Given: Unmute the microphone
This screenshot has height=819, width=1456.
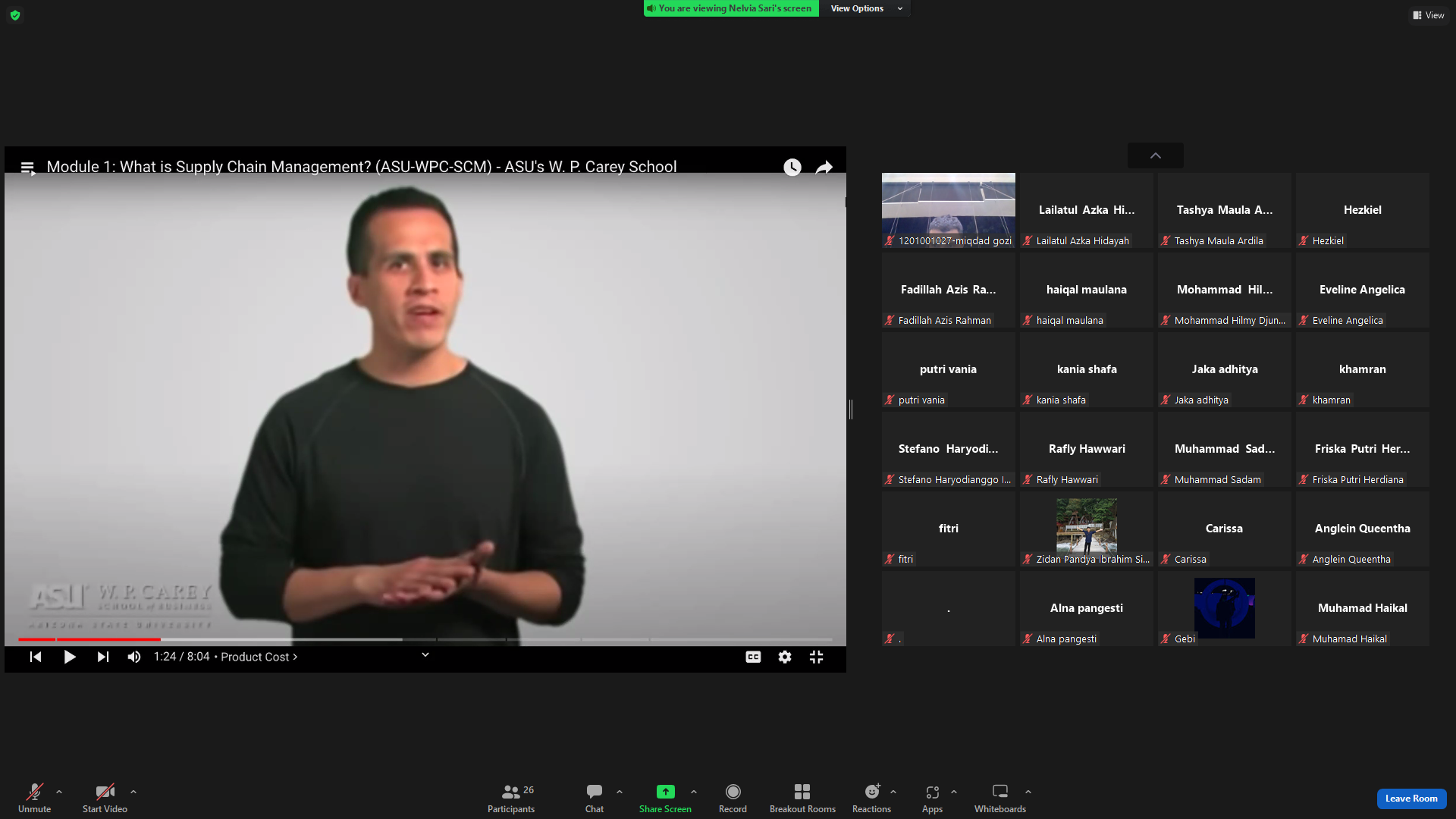Looking at the screenshot, I should (x=34, y=798).
